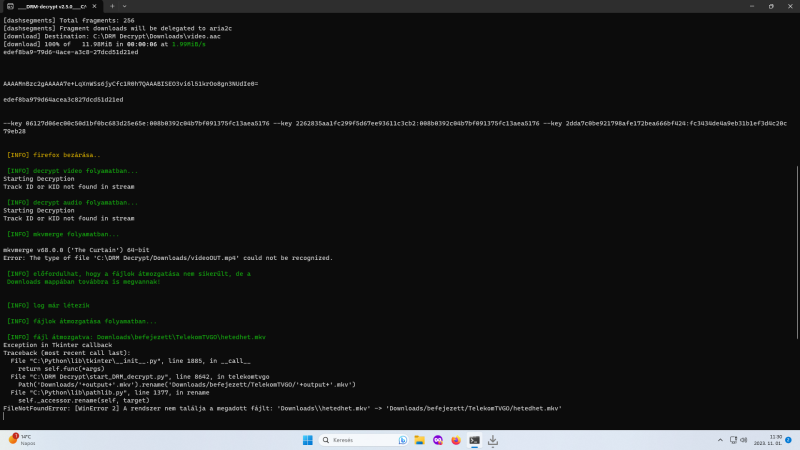Launch Firefox from the taskbar
The image size is (800, 450).
pyautogui.click(x=456, y=440)
